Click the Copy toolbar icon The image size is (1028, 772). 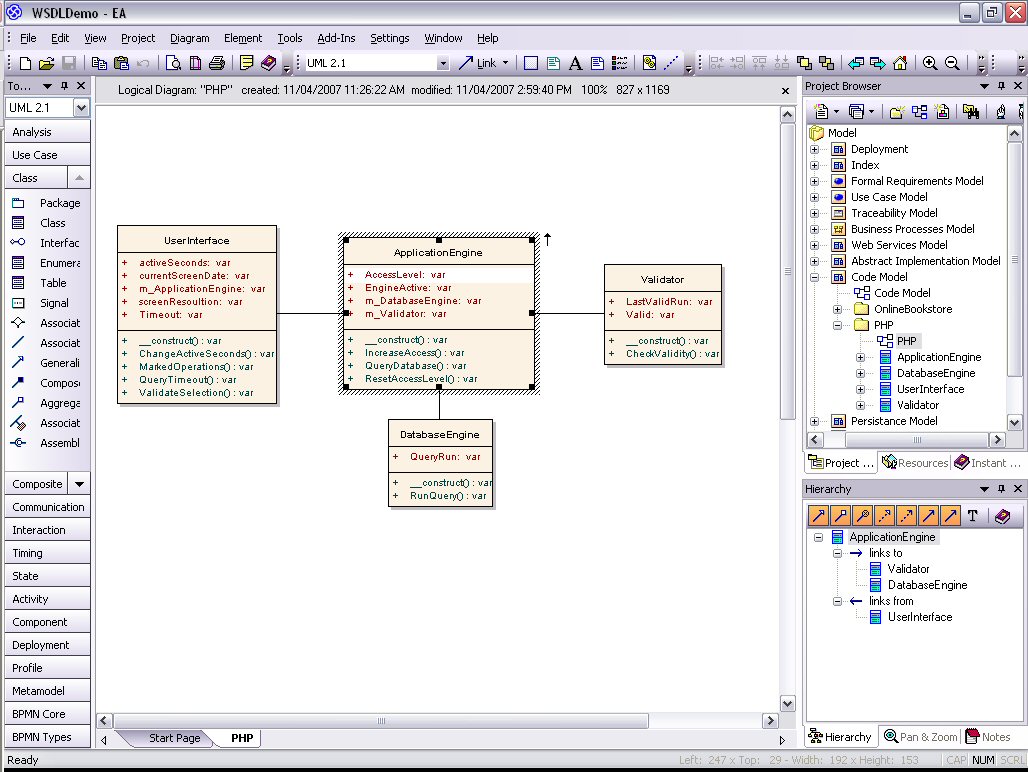[99, 63]
